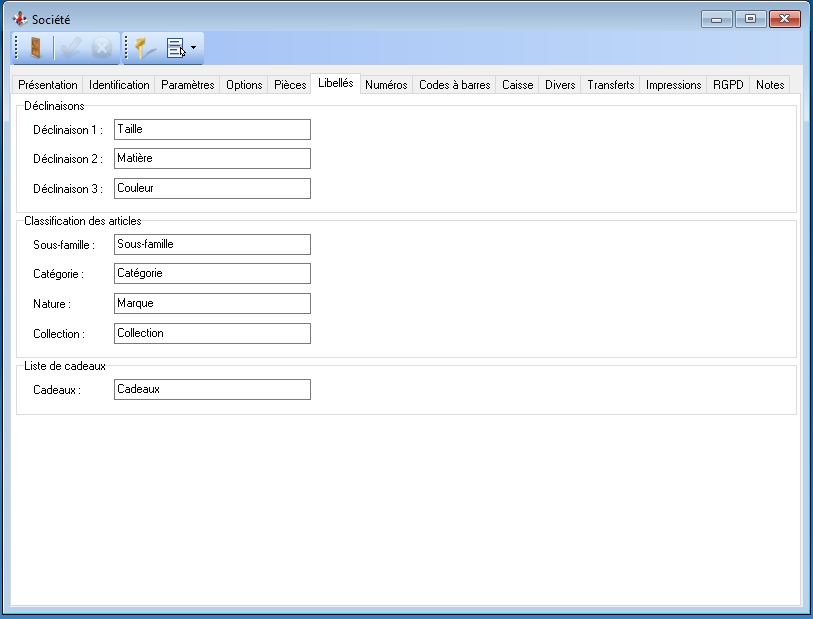
Task: Go to the Paramètres tab
Action: click(187, 85)
